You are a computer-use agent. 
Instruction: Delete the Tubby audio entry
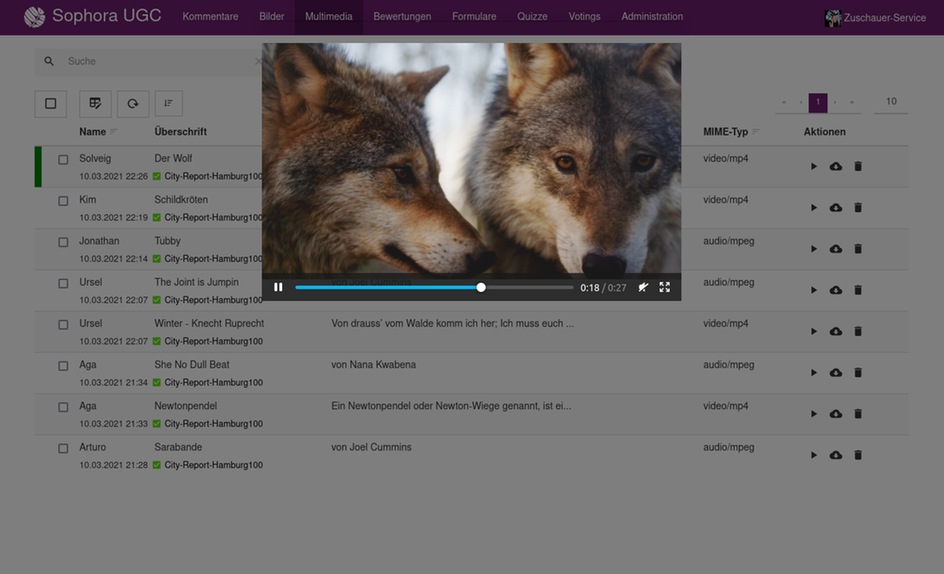pos(858,249)
